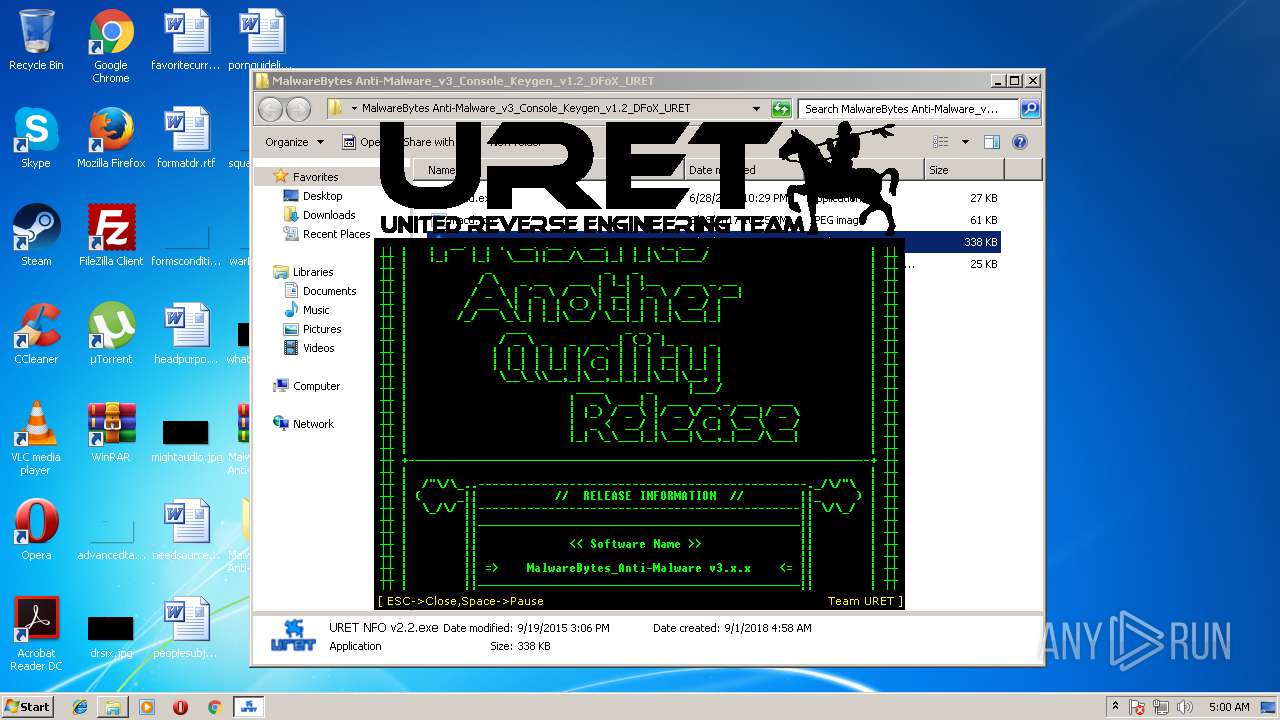Viewport: 1280px width, 720px height.
Task: Open Internet Explorer from the taskbar
Action: [x=81, y=706]
